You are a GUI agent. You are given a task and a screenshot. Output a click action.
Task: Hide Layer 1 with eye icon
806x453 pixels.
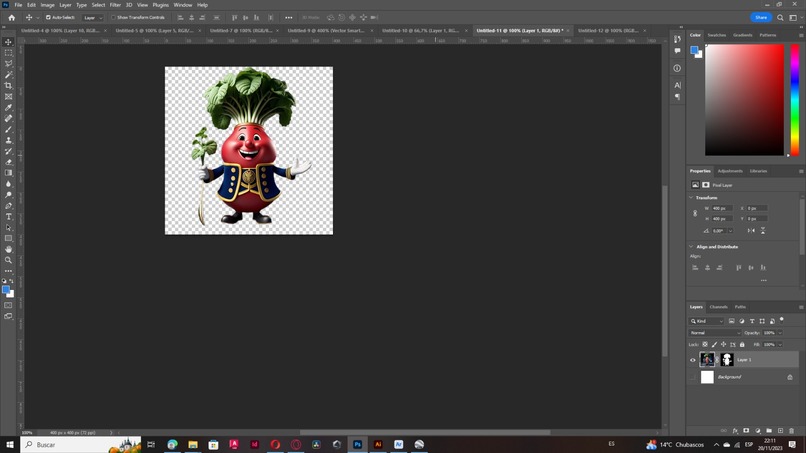pos(692,360)
